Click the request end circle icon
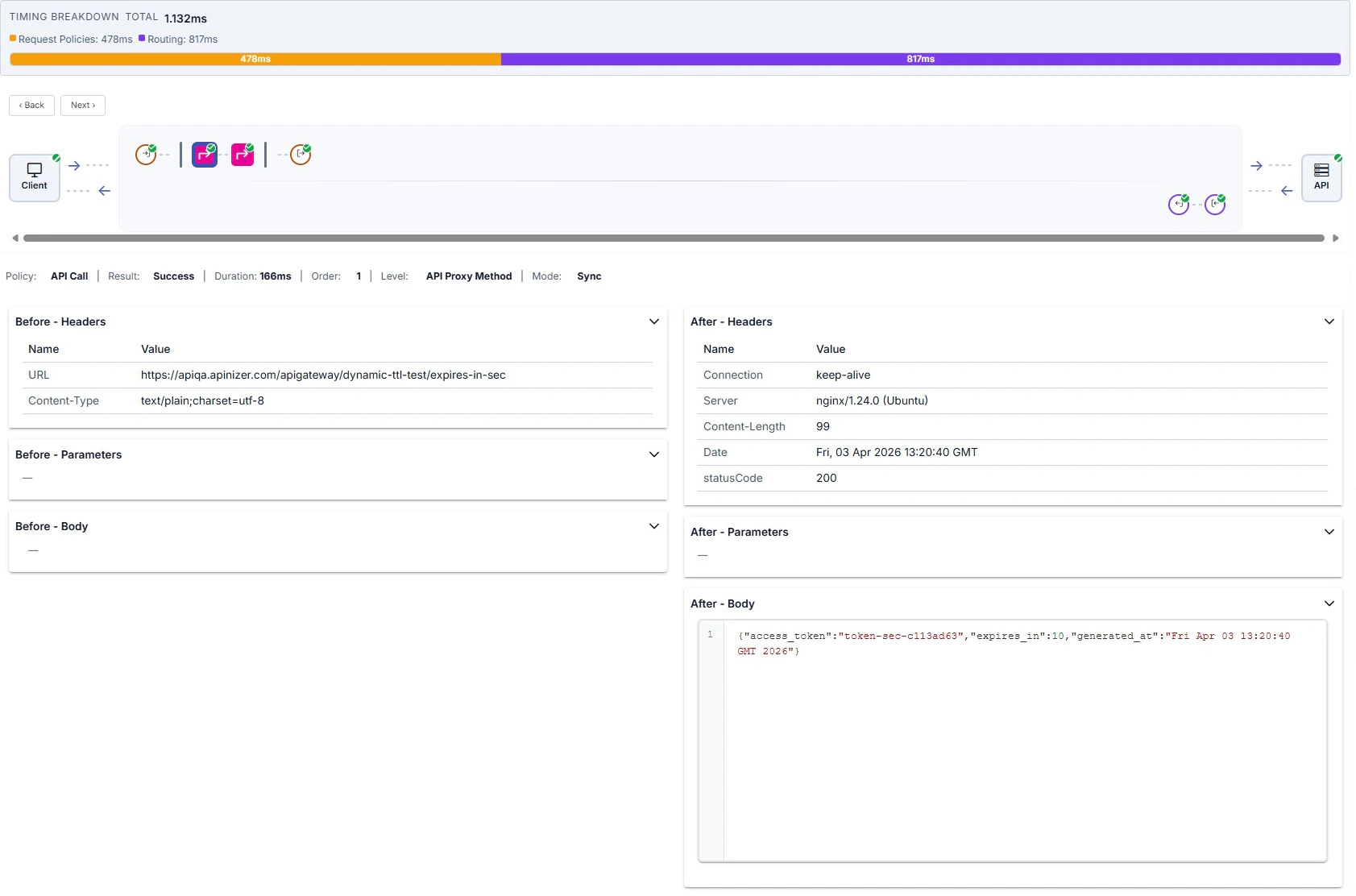 pyautogui.click(x=299, y=155)
